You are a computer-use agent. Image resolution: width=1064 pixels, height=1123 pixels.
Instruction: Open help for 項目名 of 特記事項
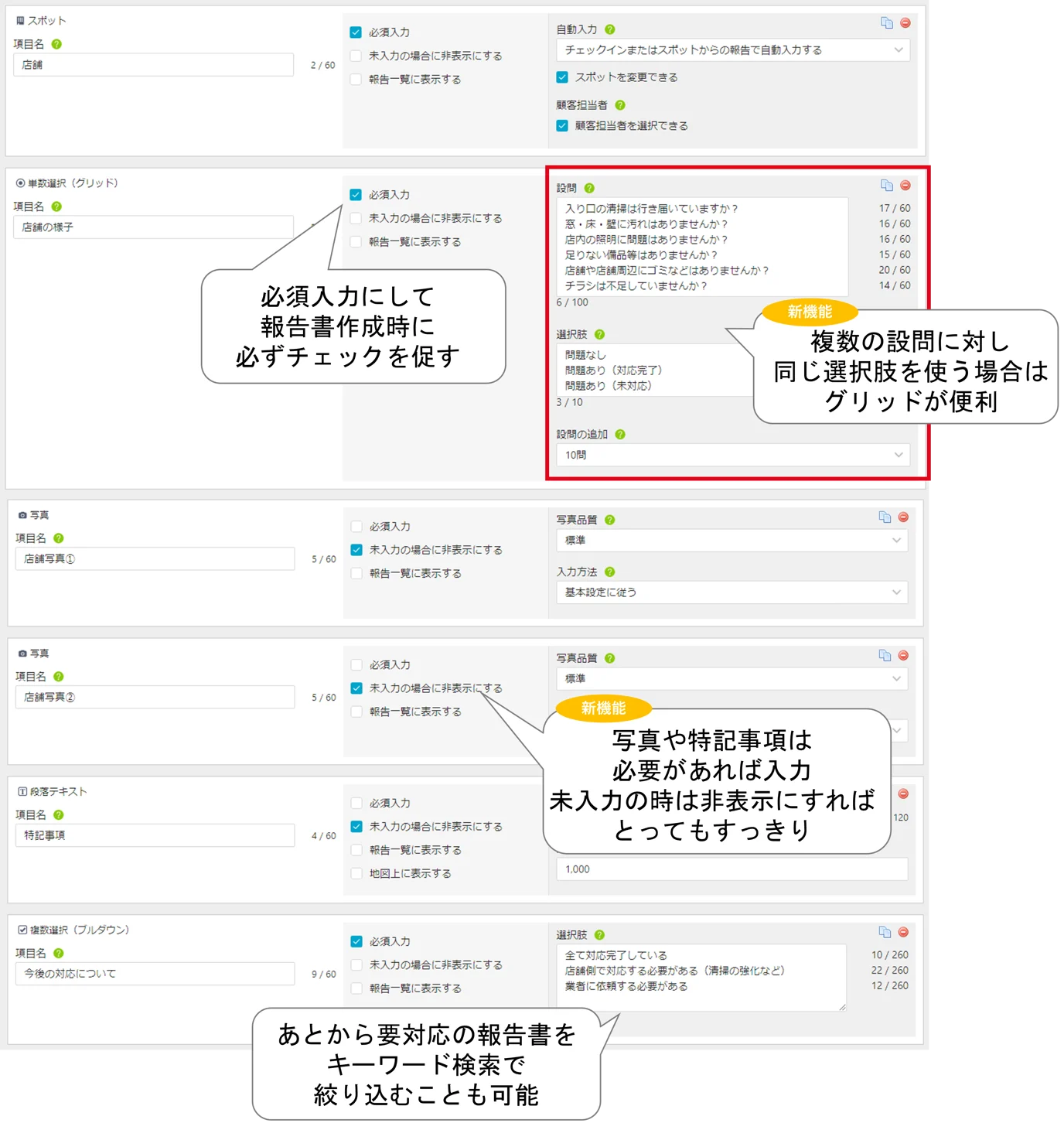click(59, 815)
